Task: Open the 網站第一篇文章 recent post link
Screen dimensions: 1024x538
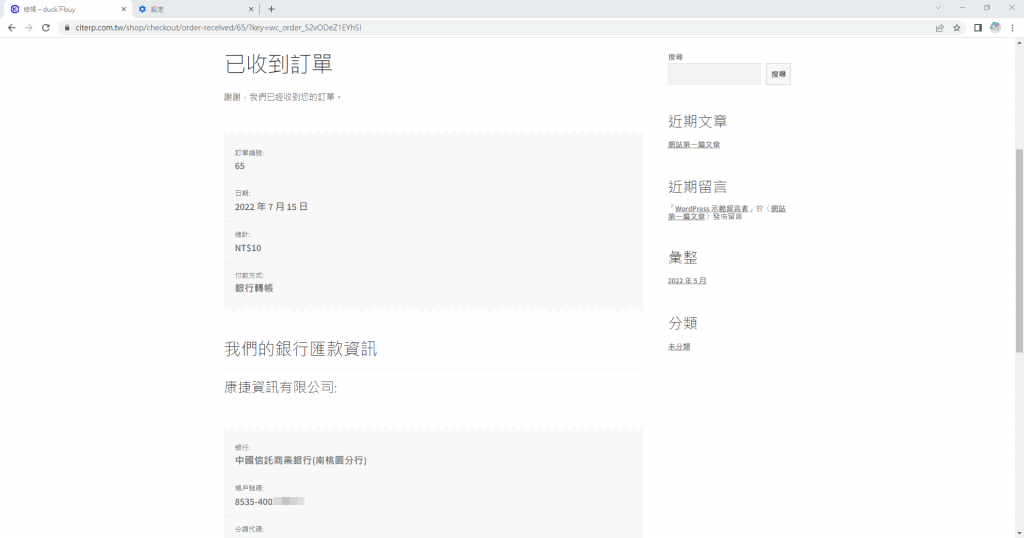Action: [694, 145]
